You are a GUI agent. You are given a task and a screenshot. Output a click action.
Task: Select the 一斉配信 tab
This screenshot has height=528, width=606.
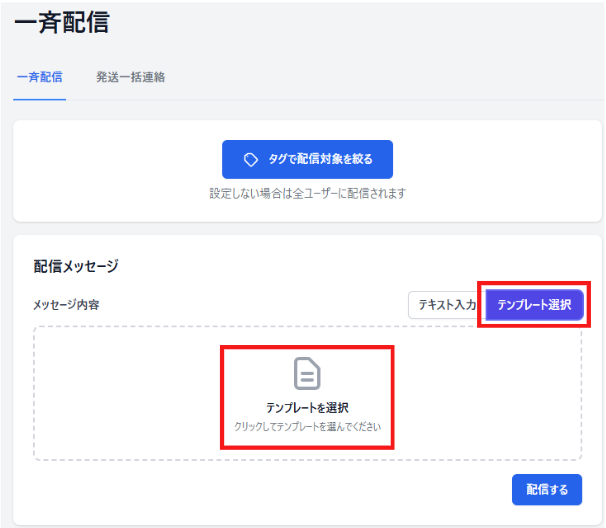40,77
